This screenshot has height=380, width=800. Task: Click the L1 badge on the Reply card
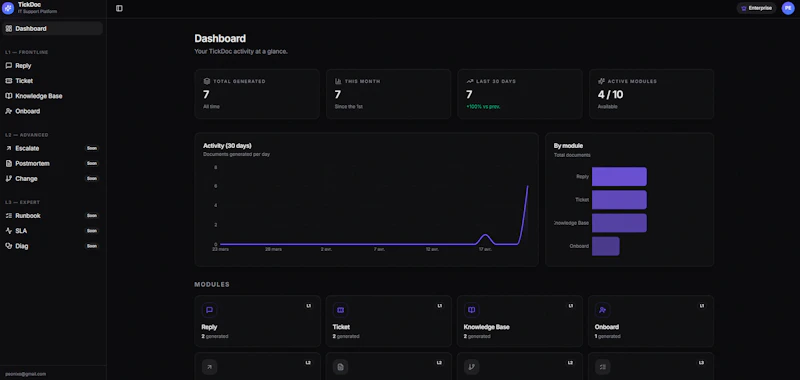308,306
